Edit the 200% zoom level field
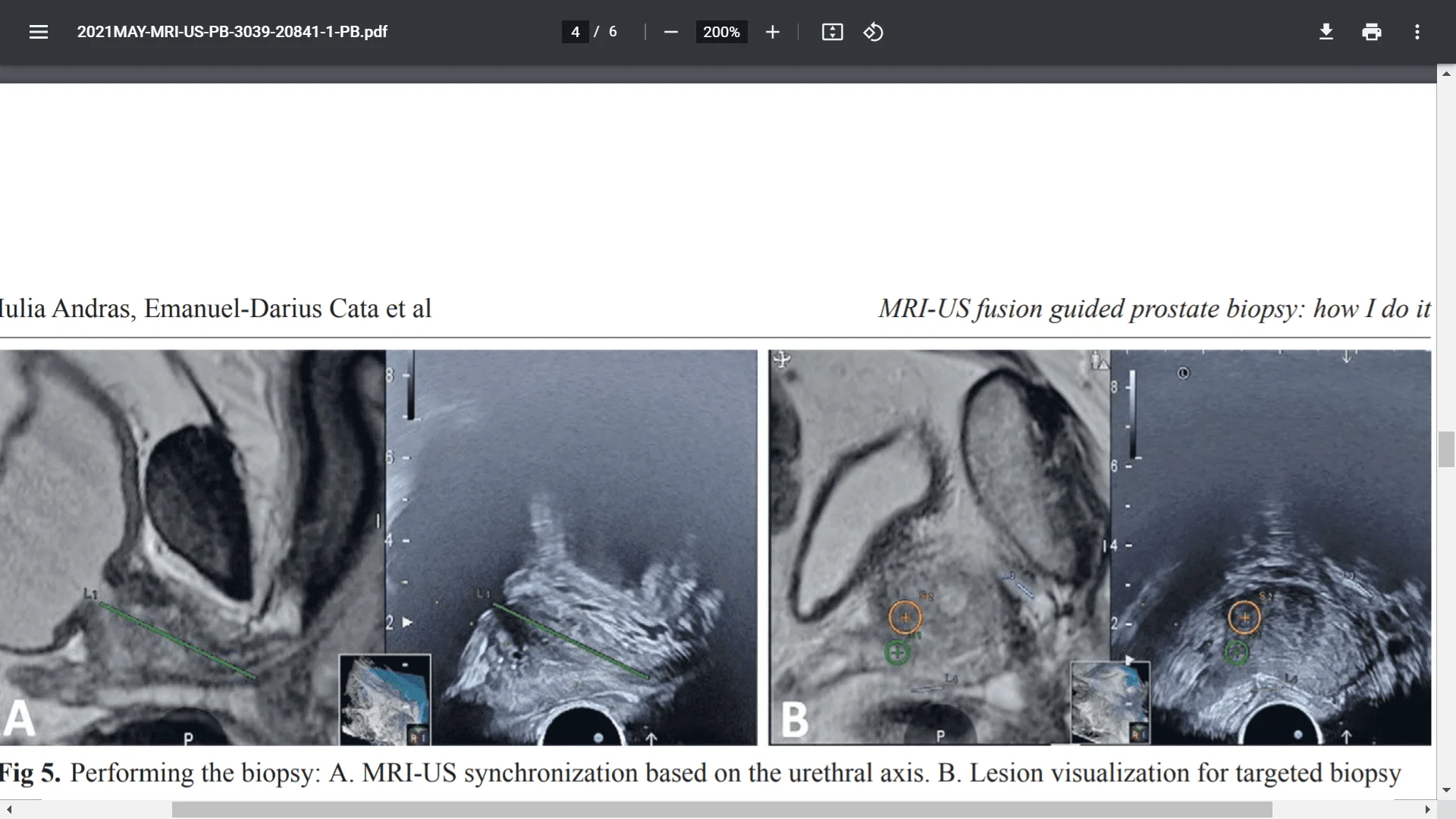The width and height of the screenshot is (1456, 819). click(x=721, y=32)
